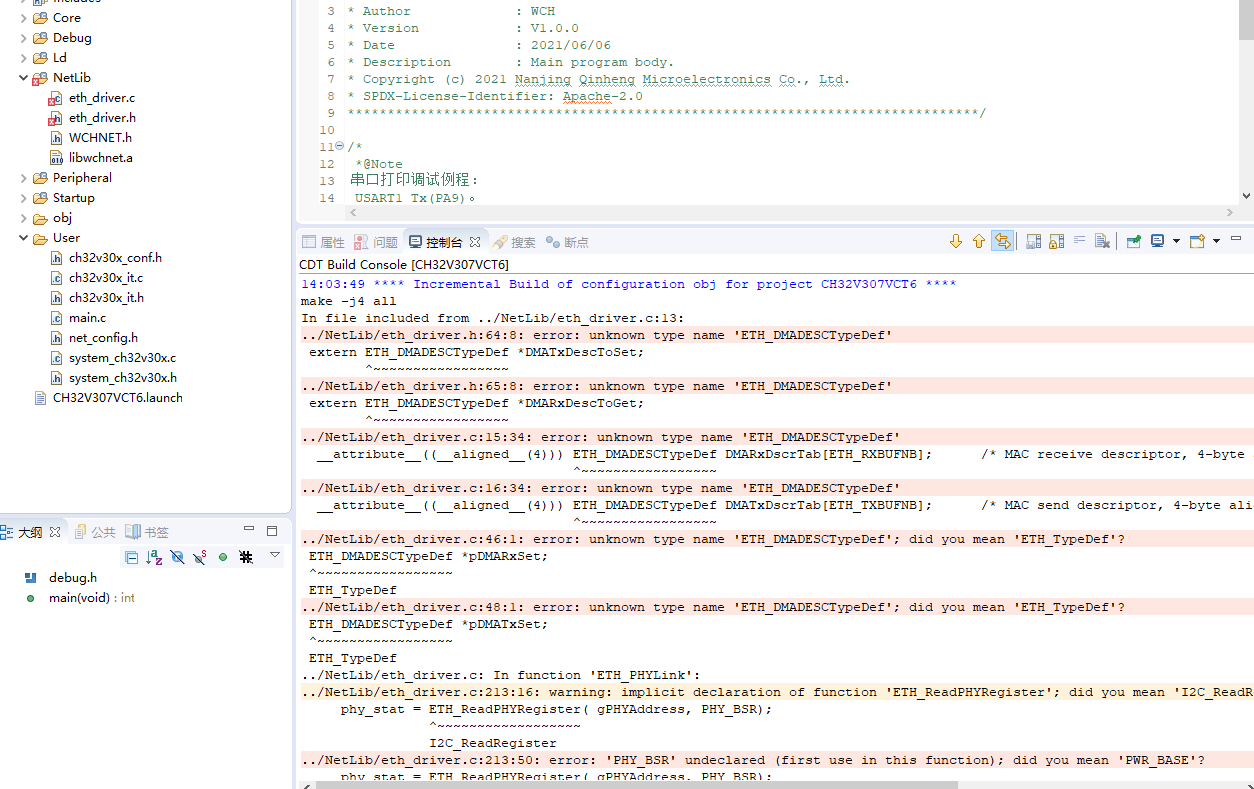Open the outline view menu triangle
Viewport: 1254px width, 789px height.
point(275,555)
